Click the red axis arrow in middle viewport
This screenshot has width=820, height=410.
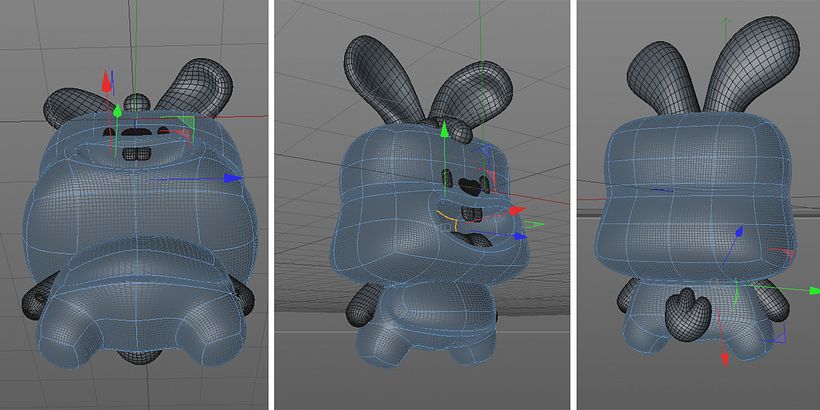pyautogui.click(x=517, y=210)
